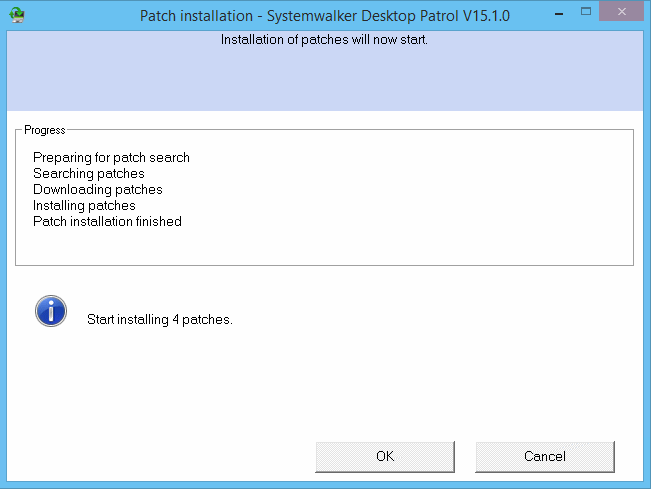Screen dimensions: 651x489
Task: Click the OK button
Action: pyautogui.click(x=385, y=457)
